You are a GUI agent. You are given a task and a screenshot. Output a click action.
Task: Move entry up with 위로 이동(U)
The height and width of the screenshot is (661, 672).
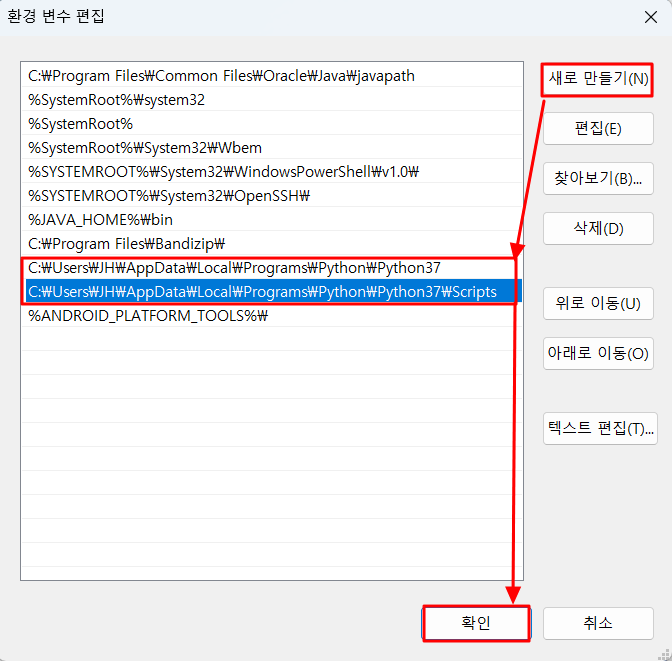pos(598,303)
